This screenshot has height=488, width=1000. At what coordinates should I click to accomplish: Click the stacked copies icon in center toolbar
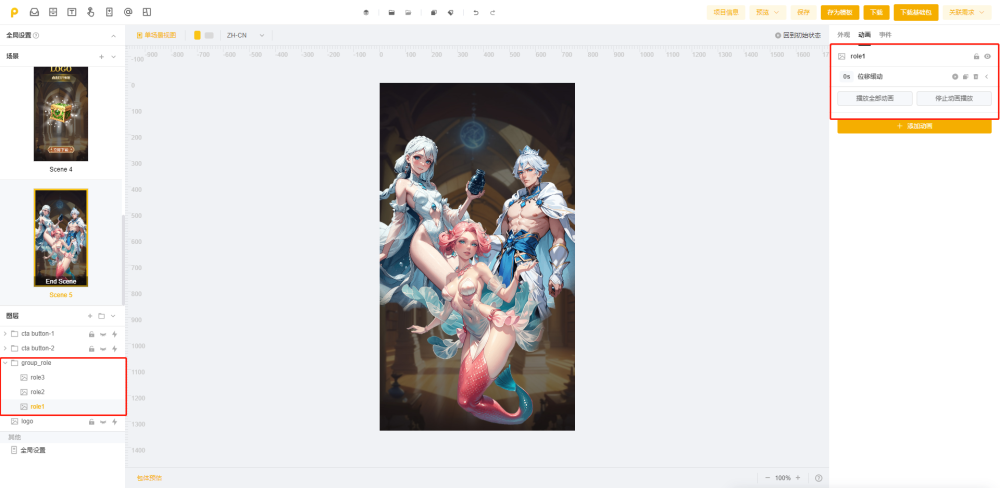(x=434, y=13)
